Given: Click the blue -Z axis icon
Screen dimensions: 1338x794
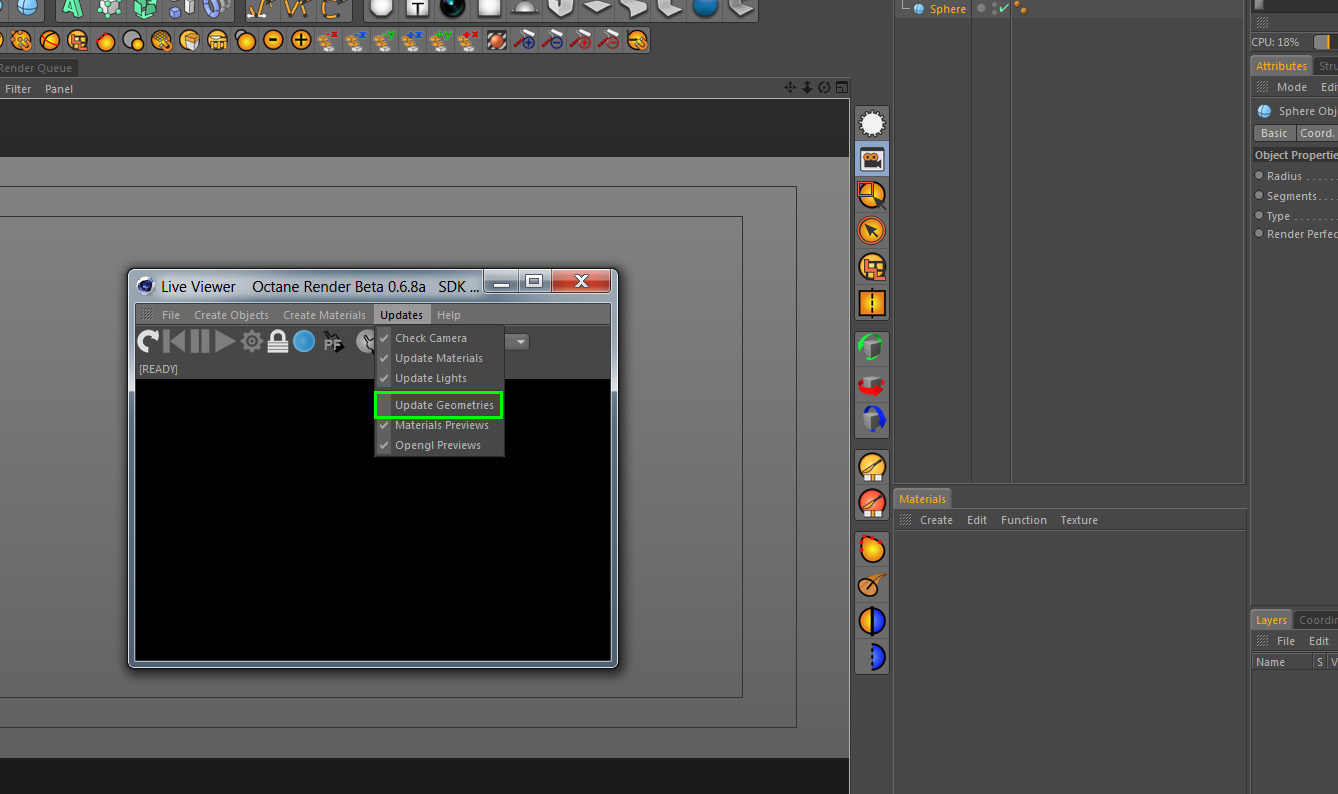Looking at the screenshot, I should [x=355, y=41].
